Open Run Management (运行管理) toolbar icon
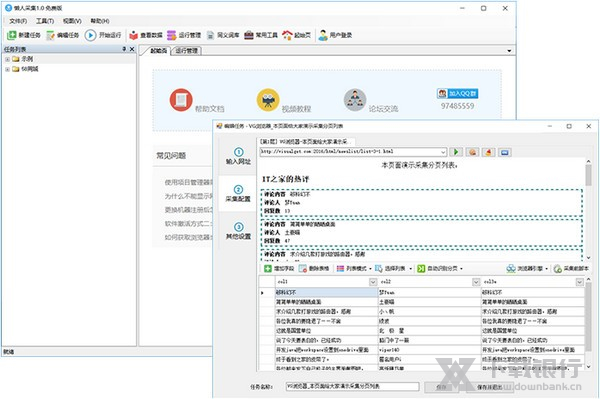The image size is (600, 399). point(171,35)
